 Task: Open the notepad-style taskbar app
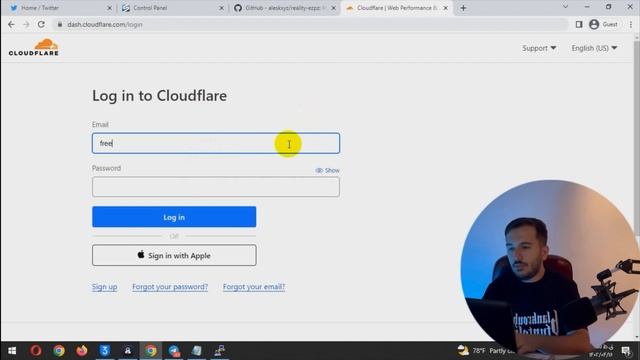click(x=197, y=351)
